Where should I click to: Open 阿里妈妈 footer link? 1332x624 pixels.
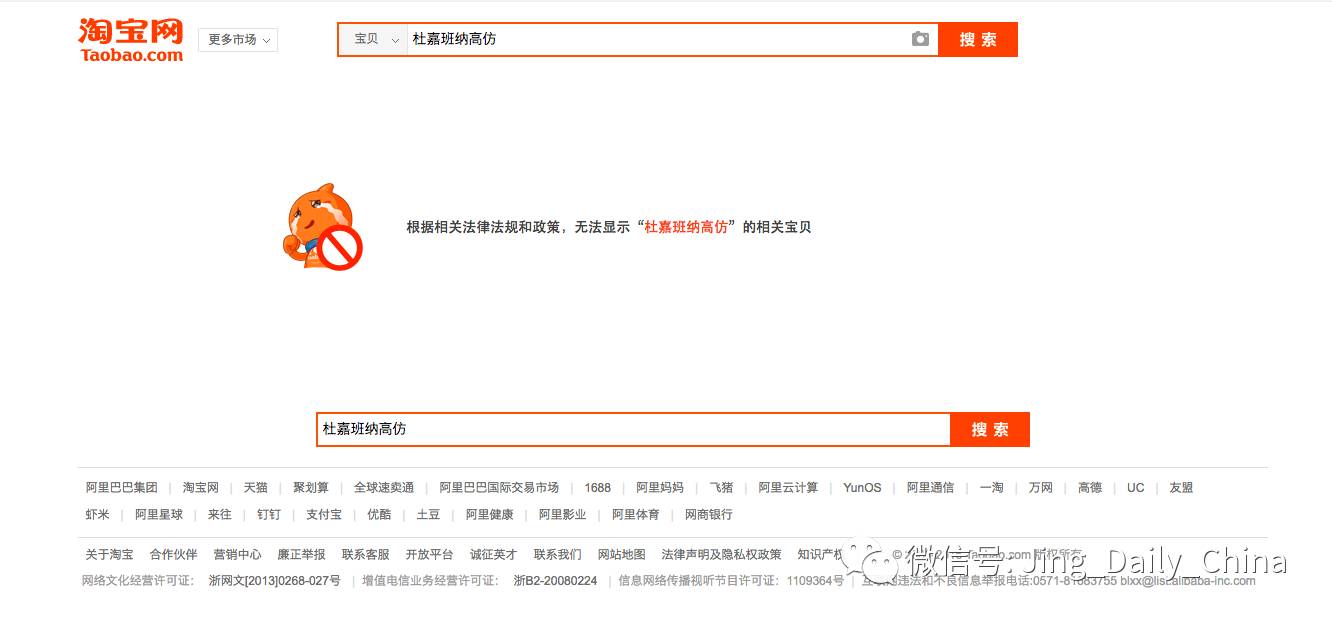pyautogui.click(x=660, y=488)
